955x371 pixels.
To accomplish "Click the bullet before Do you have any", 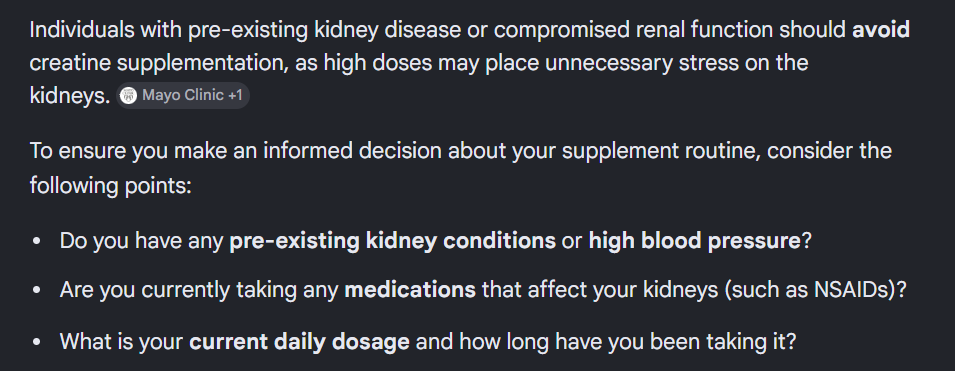I will coord(37,242).
